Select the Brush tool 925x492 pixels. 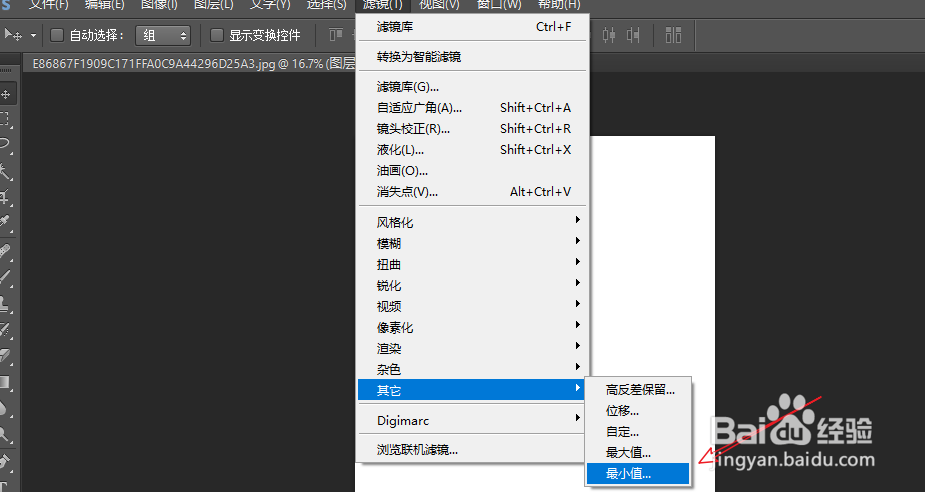click(x=5, y=276)
